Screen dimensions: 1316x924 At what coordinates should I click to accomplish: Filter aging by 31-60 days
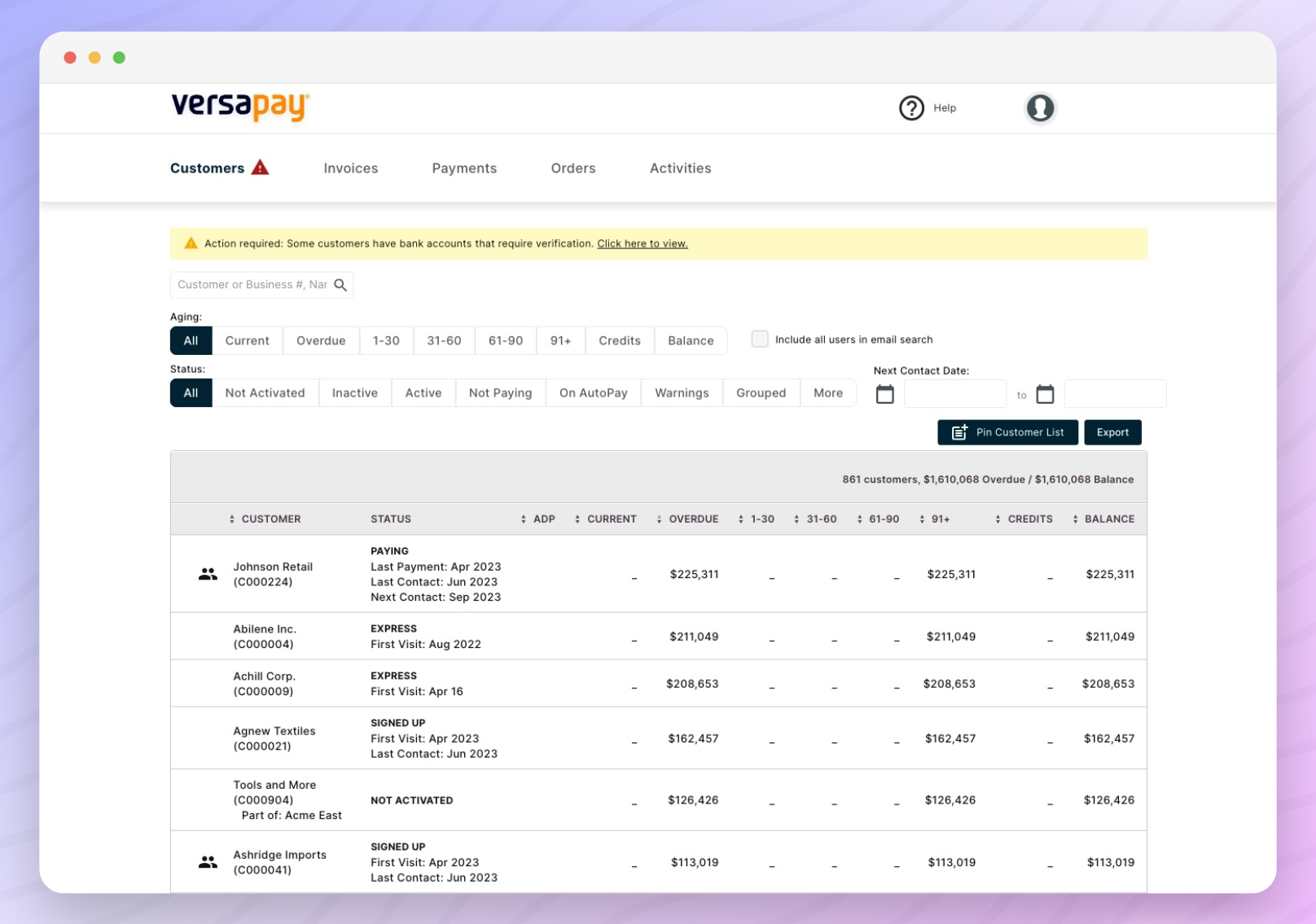[445, 340]
